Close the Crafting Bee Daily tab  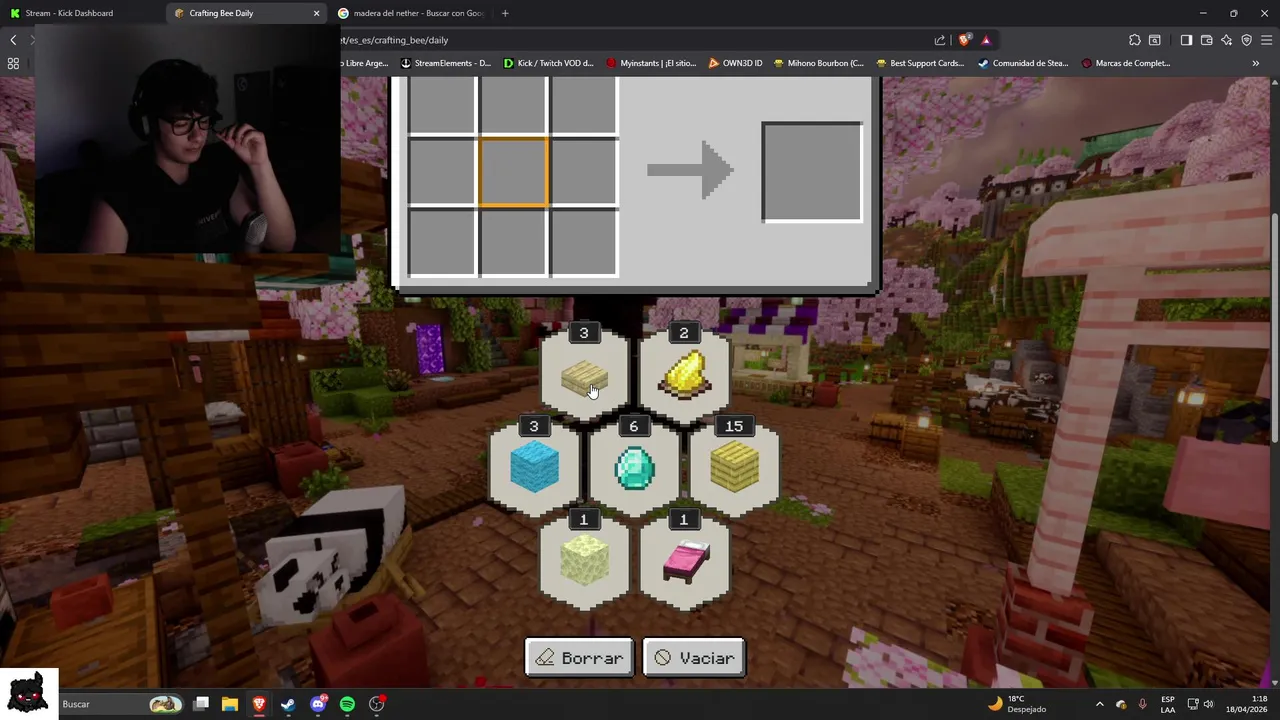tap(316, 13)
